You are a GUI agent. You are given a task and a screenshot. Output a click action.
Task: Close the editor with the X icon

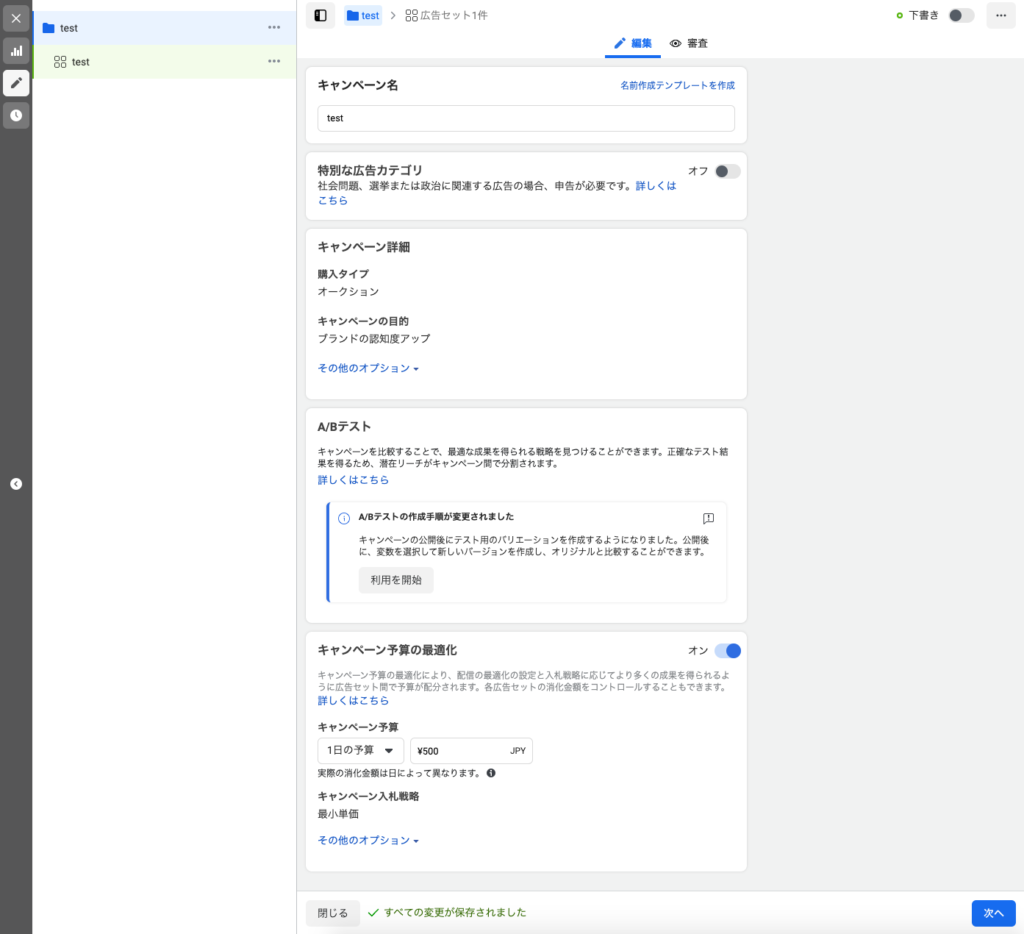[16, 18]
